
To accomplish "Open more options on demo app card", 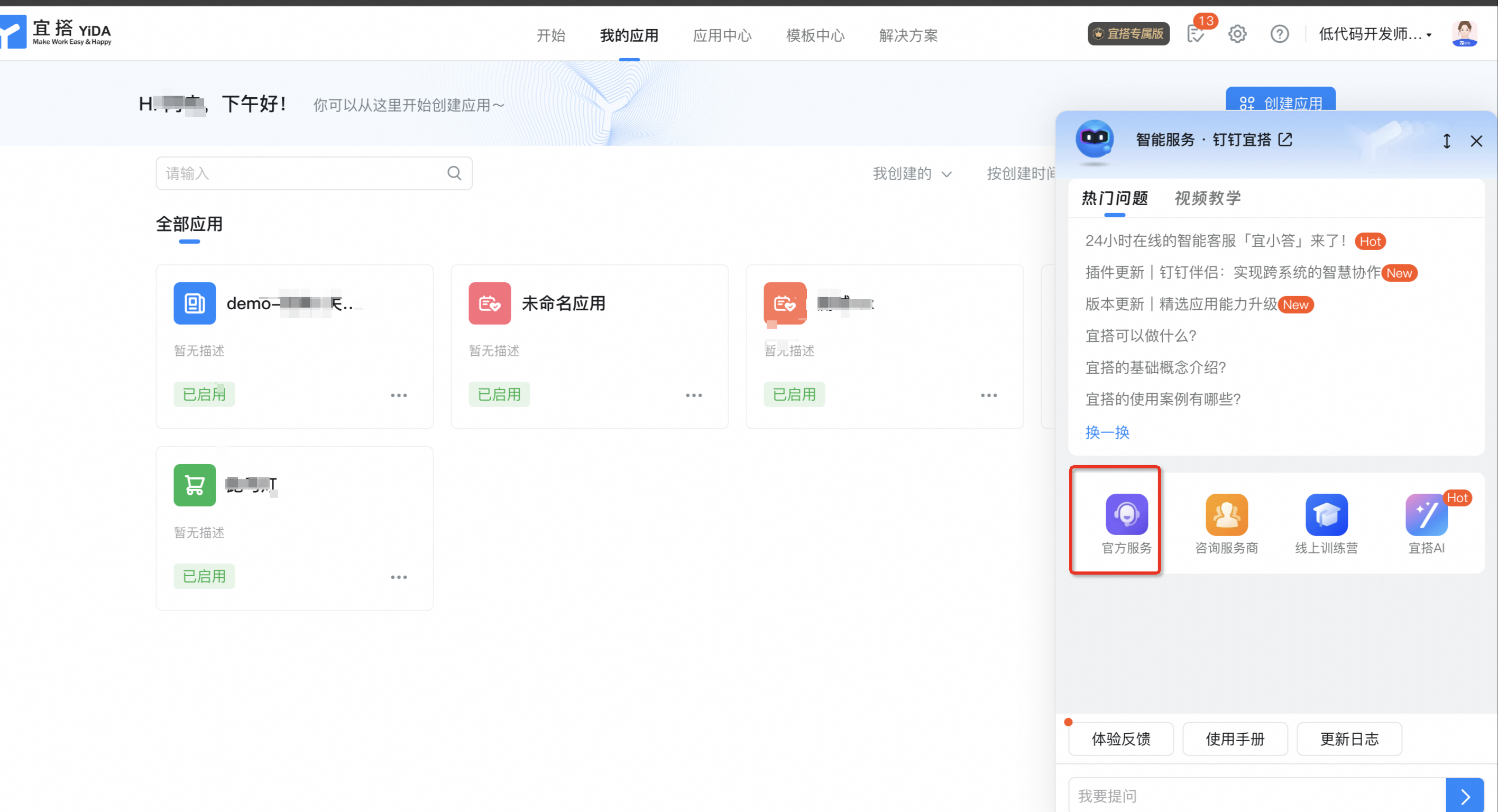I will [x=399, y=395].
